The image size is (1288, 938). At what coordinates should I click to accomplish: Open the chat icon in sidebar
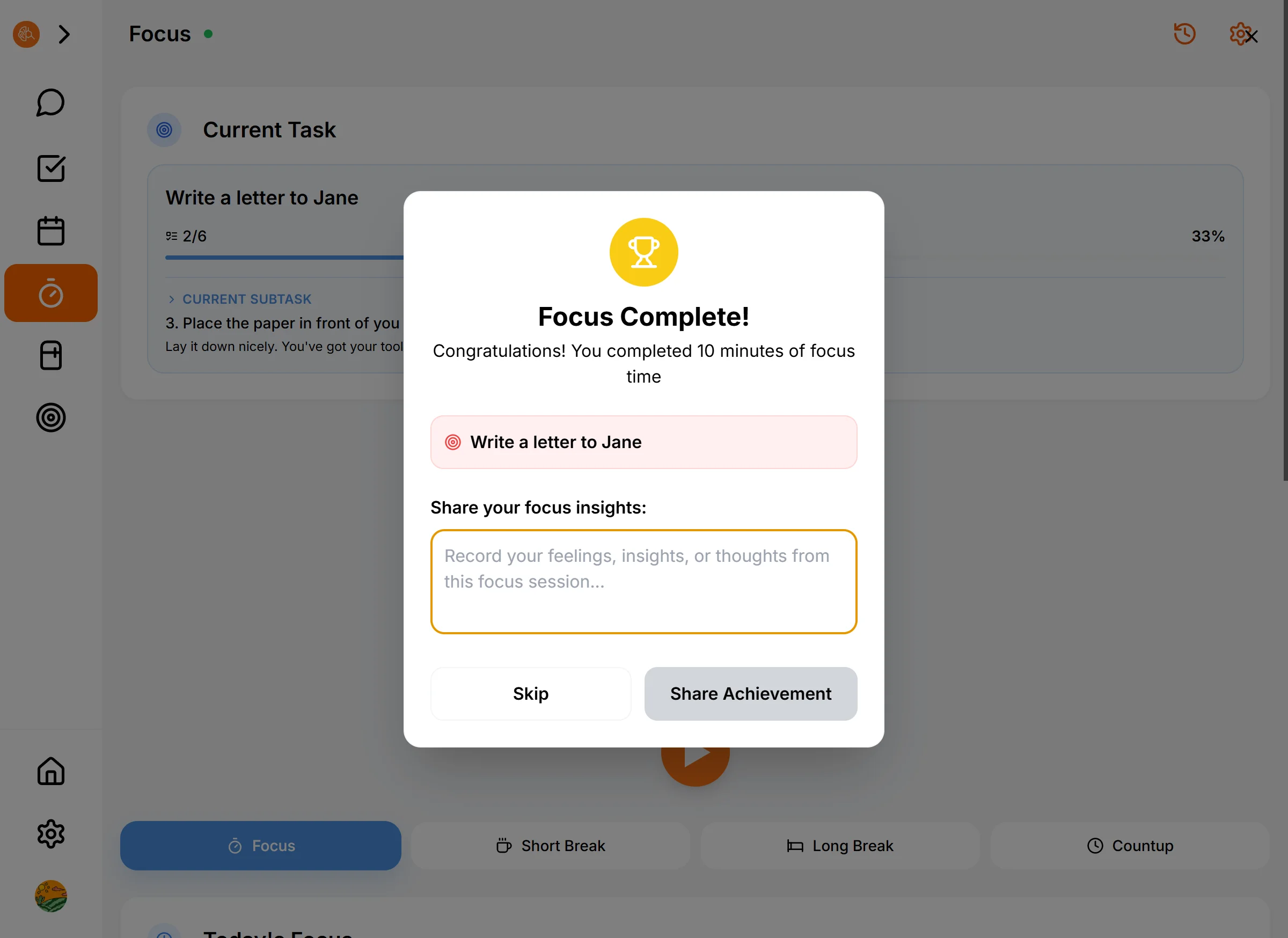point(50,103)
